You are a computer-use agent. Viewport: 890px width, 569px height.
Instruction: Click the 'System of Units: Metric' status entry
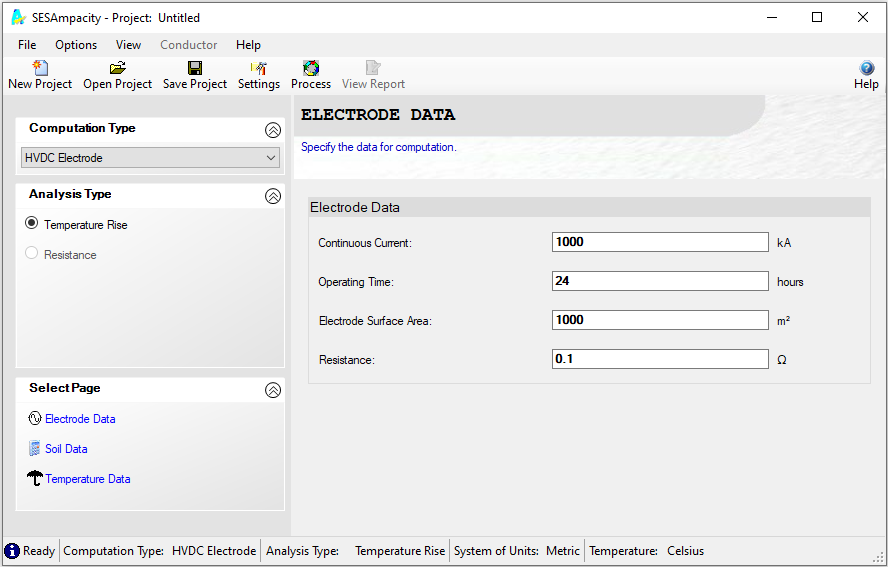(517, 551)
